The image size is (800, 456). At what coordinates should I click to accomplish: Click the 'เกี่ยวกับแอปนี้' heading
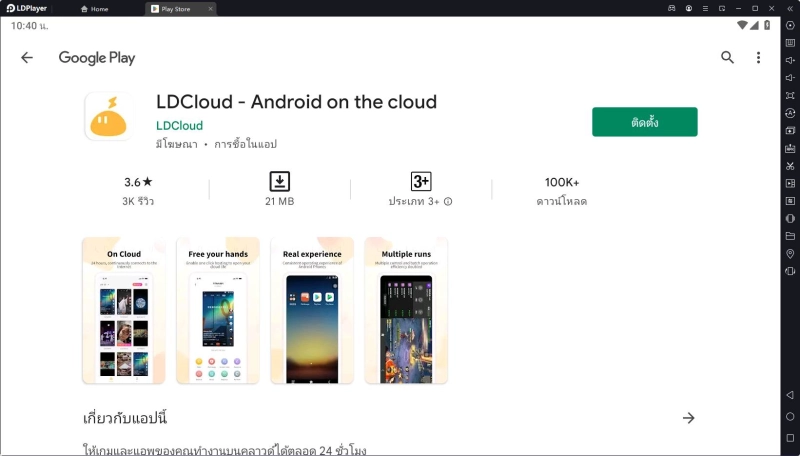click(125, 418)
